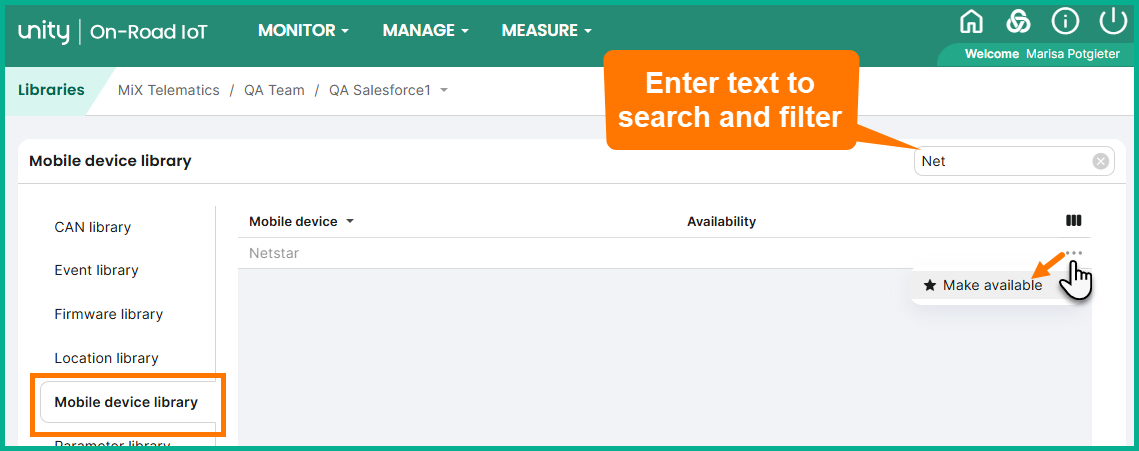
Task: Open the CAN library tab
Action: [x=93, y=227]
